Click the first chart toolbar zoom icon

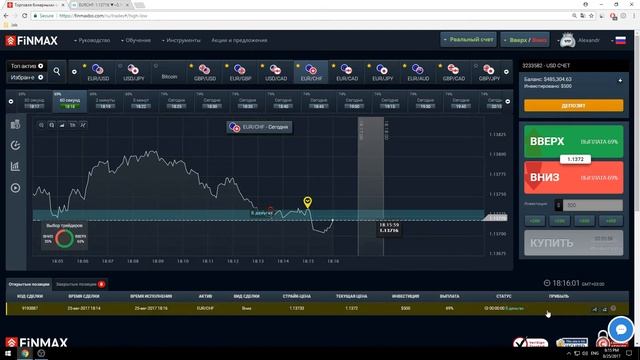point(41,125)
